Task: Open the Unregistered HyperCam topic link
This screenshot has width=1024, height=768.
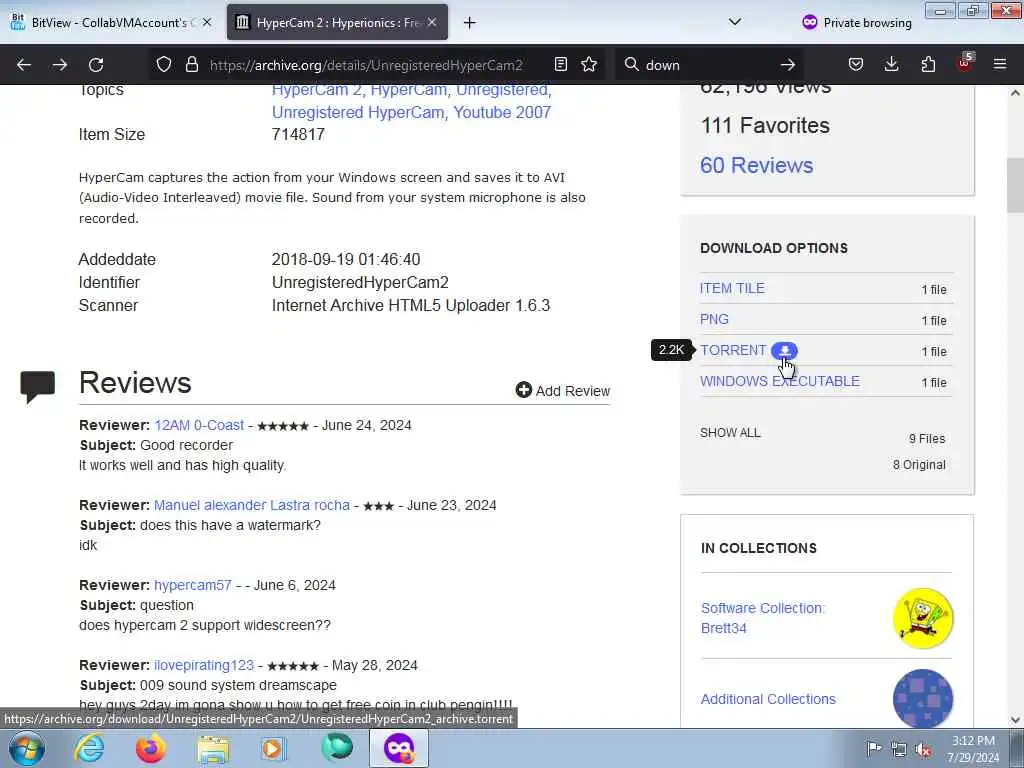Action: pyautogui.click(x=357, y=112)
